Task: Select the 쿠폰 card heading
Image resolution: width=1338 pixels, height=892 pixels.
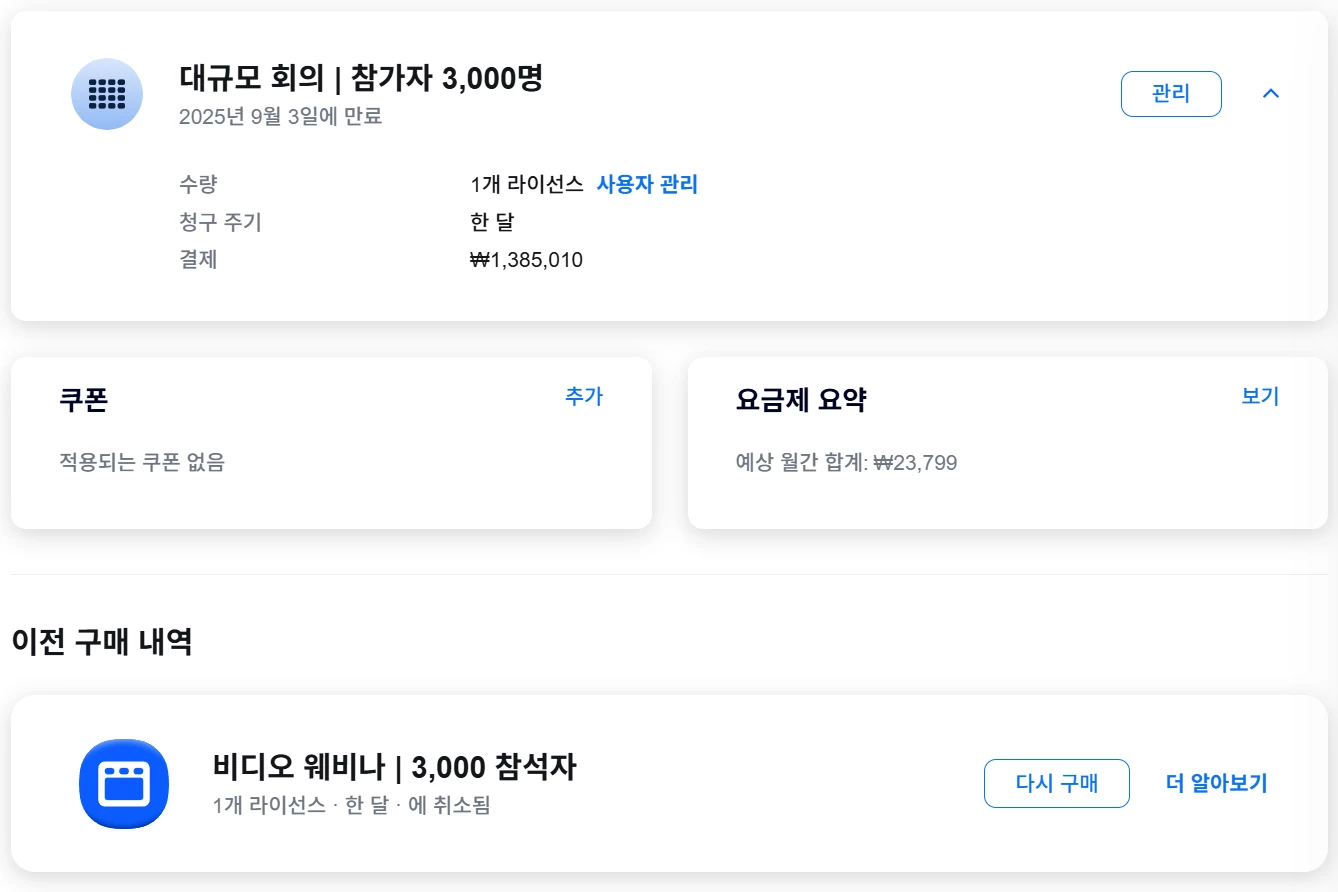Action: point(83,400)
